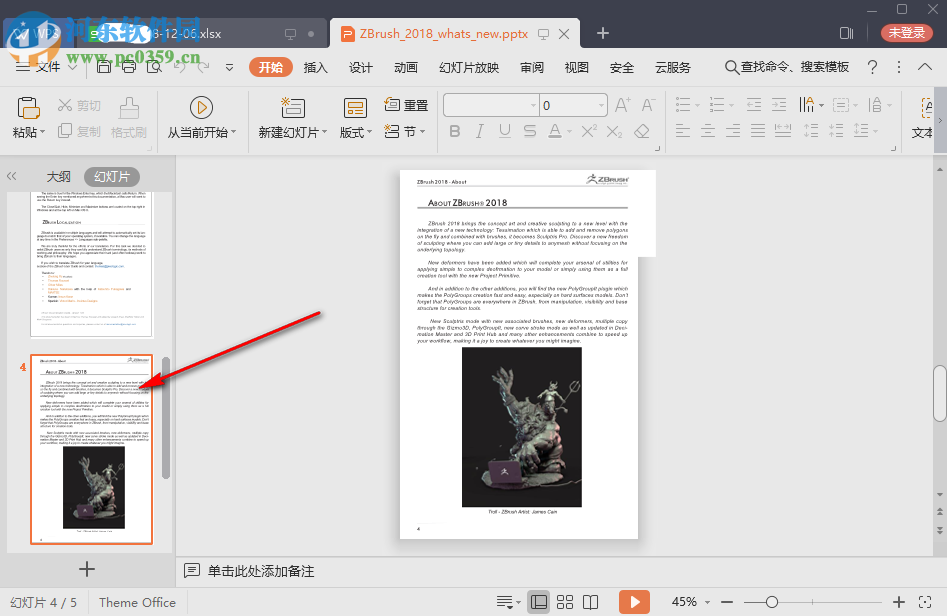
Task: Open reading view from status bar
Action: (591, 602)
